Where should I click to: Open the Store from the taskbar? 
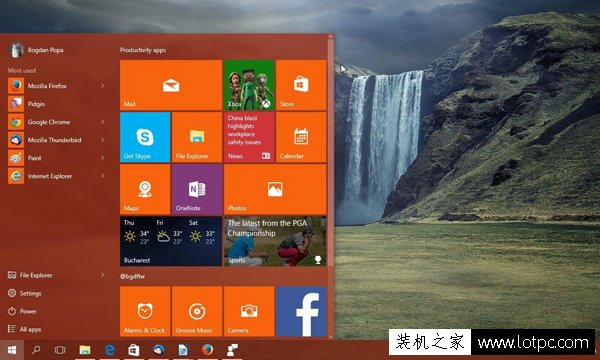click(134, 350)
